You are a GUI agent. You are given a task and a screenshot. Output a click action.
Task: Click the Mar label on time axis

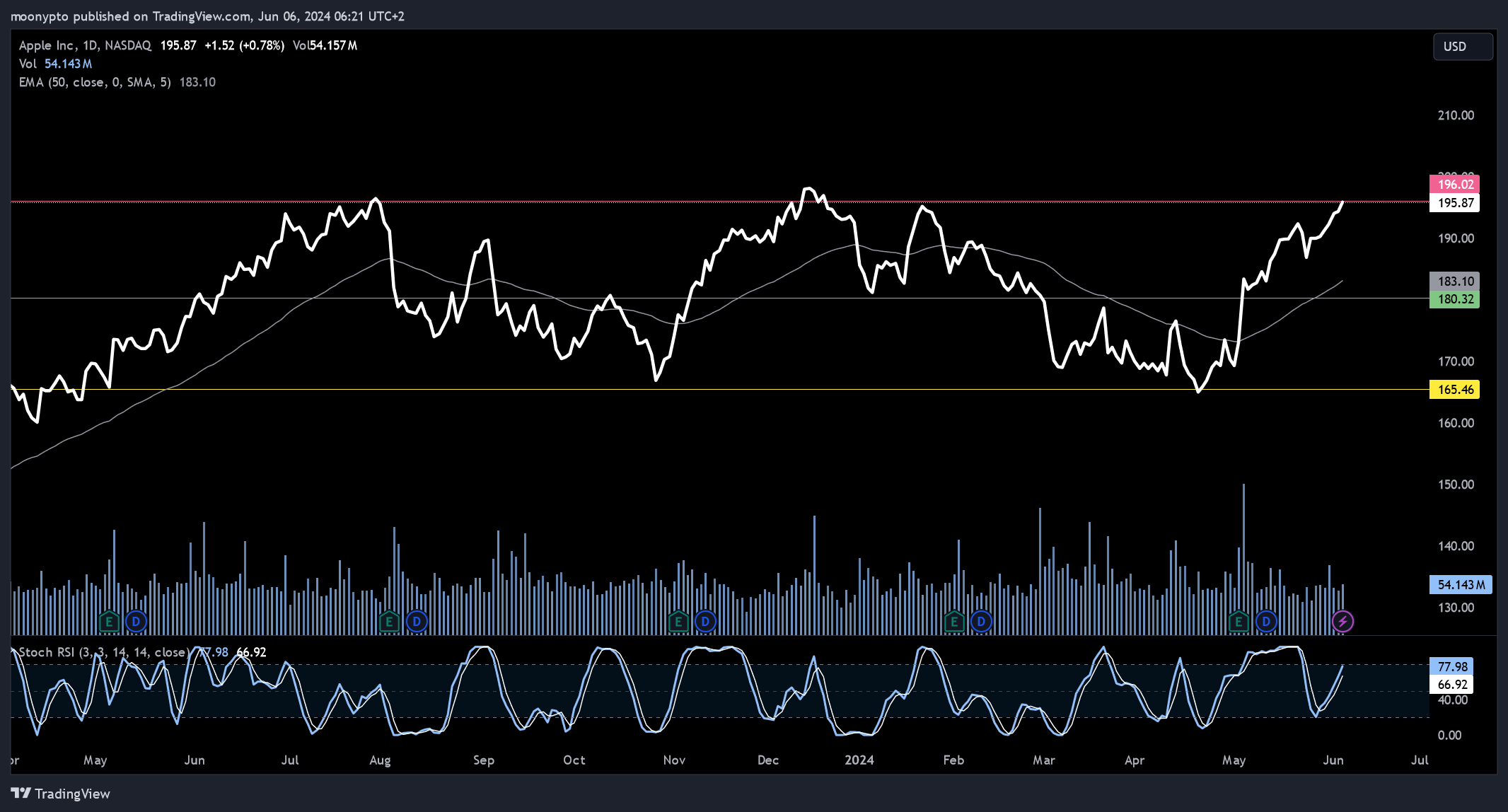point(1044,760)
